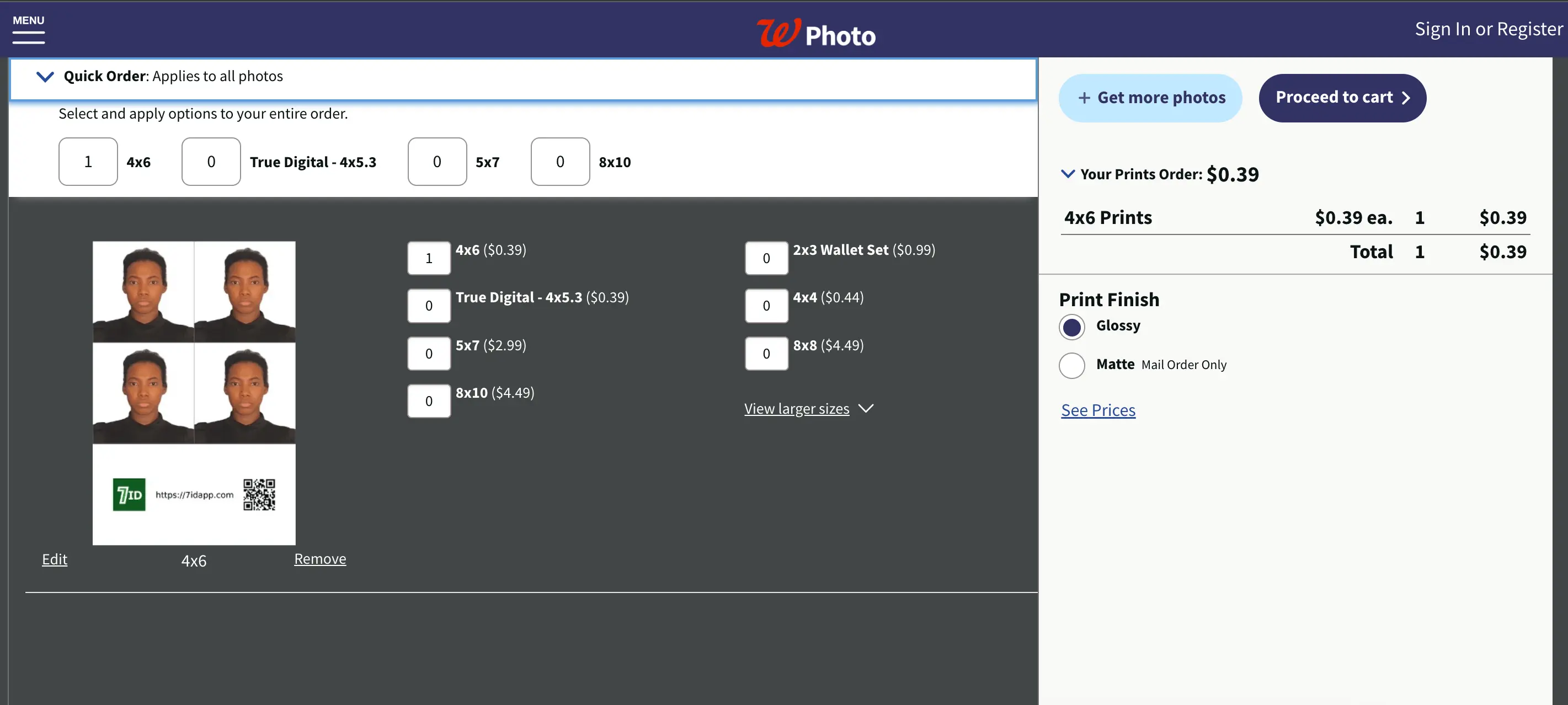Select the Glossy print finish option
Screen dimensions: 1568x705
[1073, 325]
